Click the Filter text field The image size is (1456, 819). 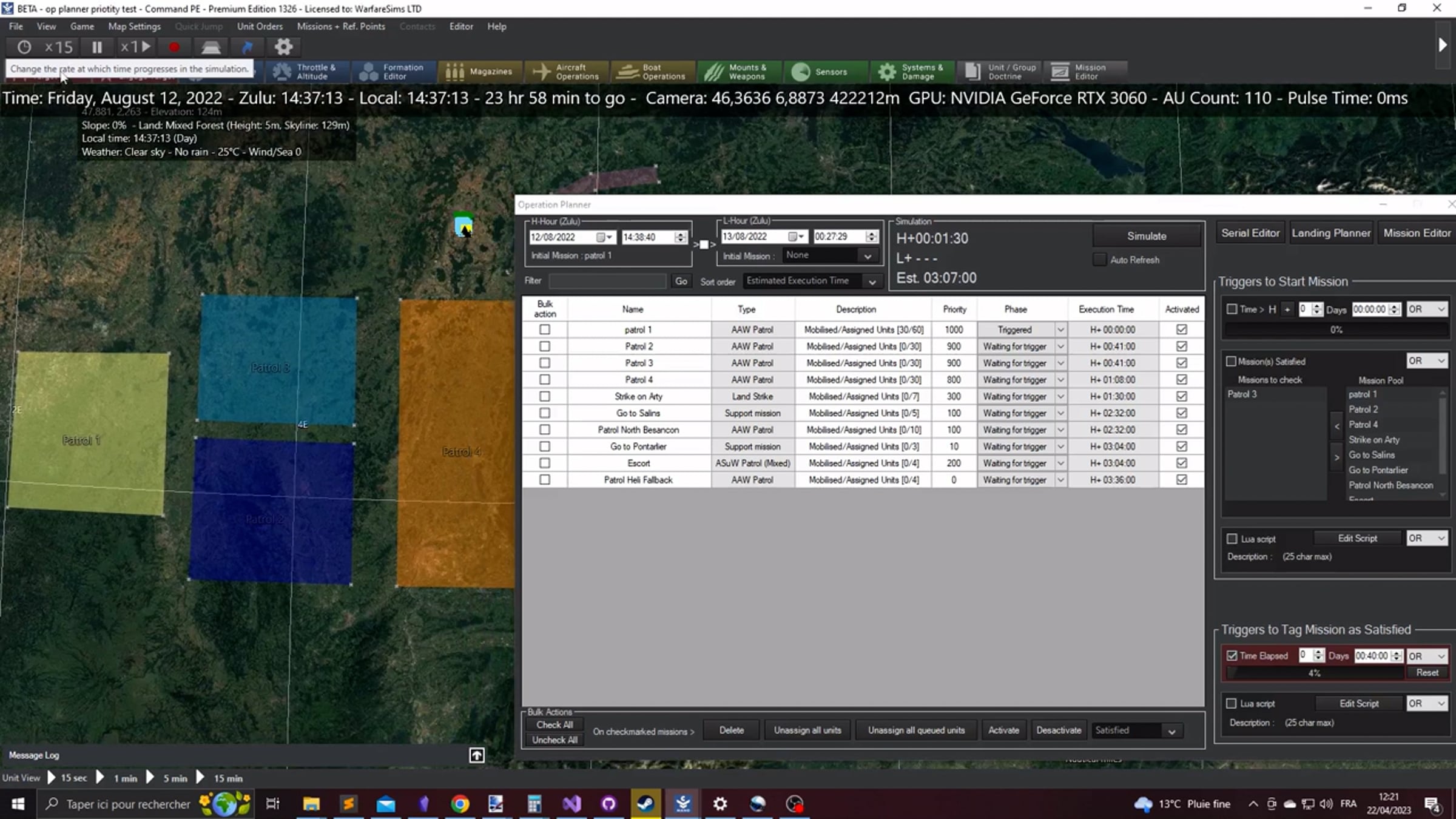[x=607, y=281]
